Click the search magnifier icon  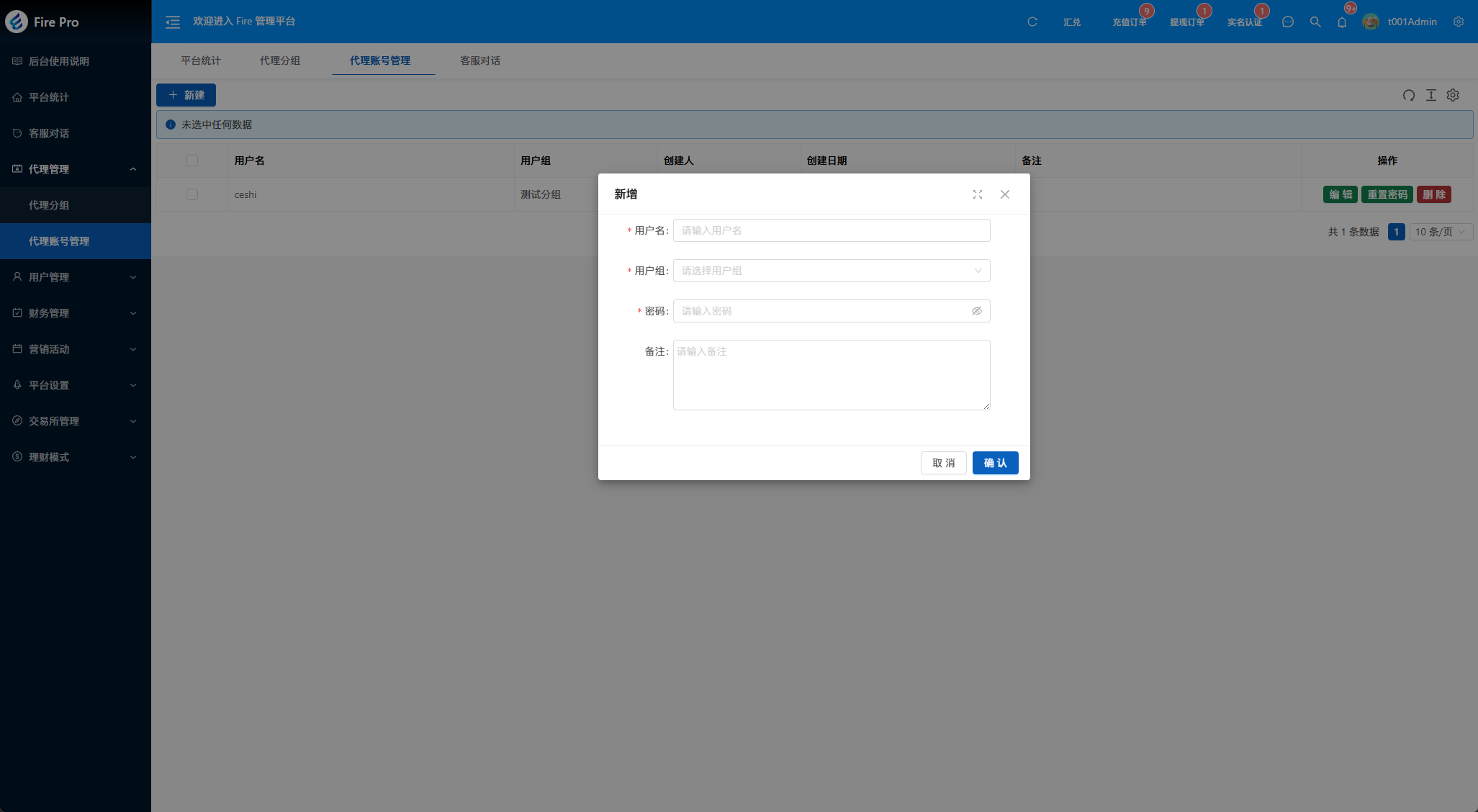click(1315, 22)
